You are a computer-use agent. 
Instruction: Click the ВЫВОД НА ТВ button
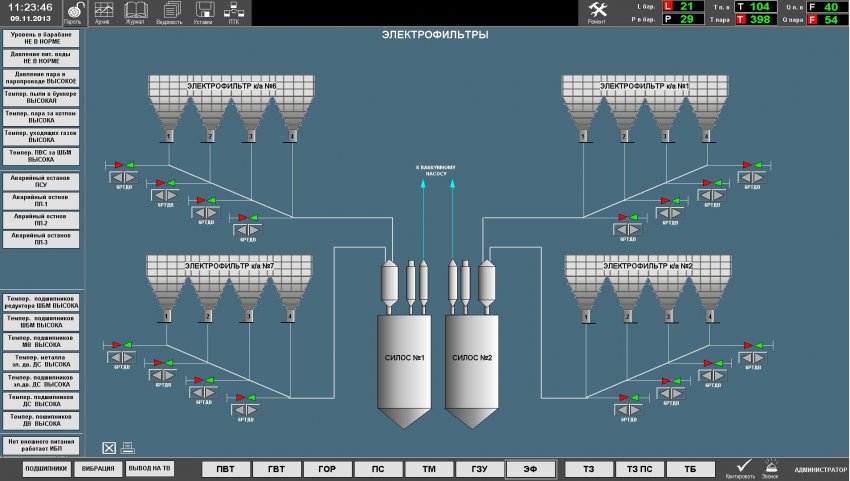click(x=149, y=468)
